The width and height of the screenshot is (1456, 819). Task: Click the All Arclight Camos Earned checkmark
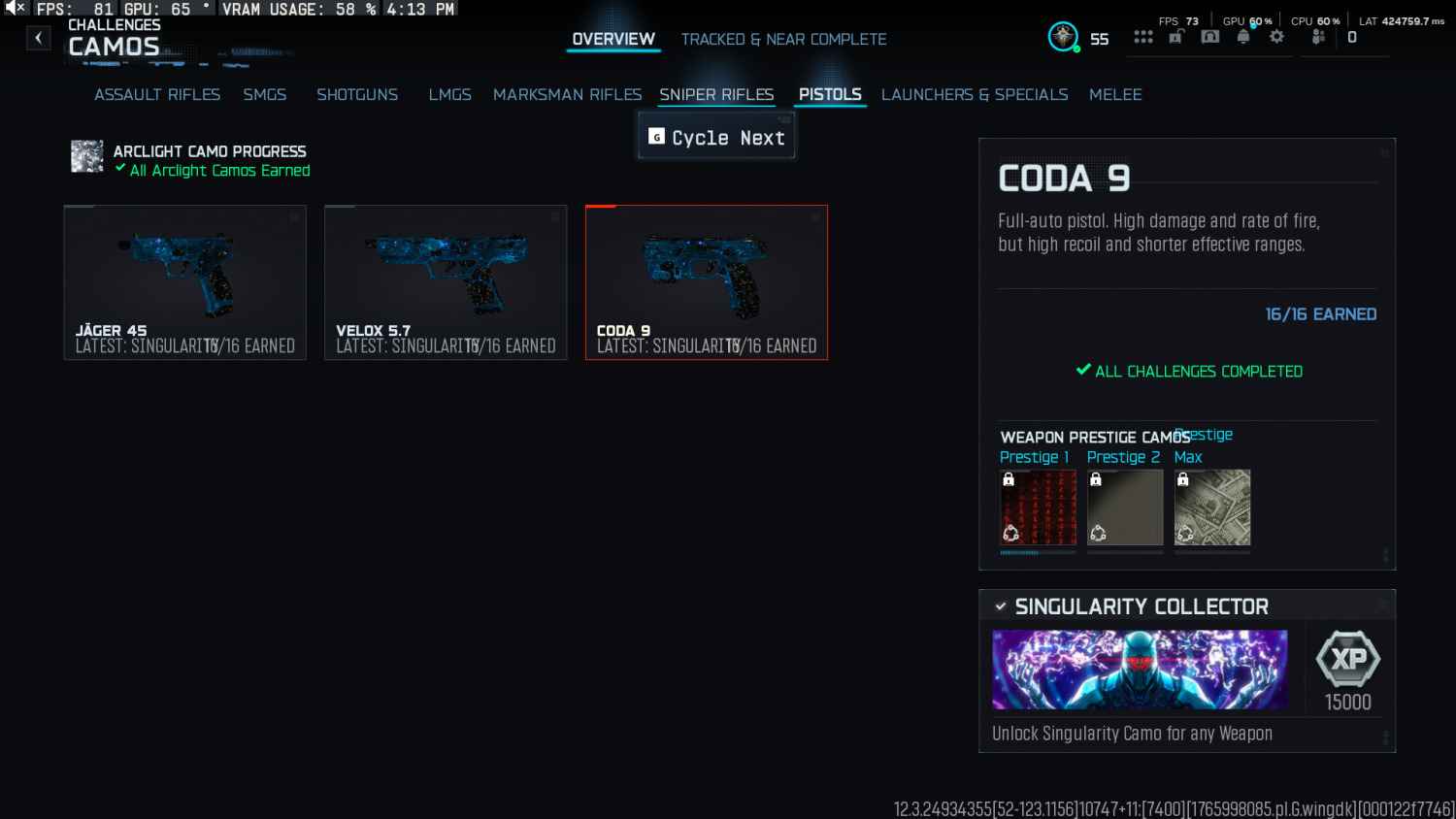point(120,169)
